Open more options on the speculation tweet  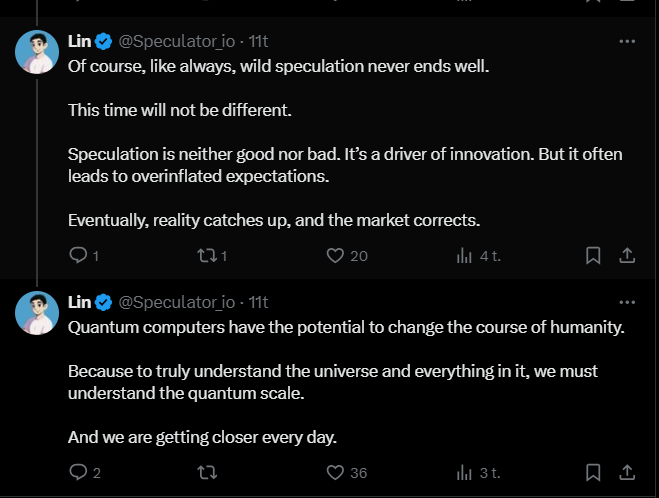[627, 41]
